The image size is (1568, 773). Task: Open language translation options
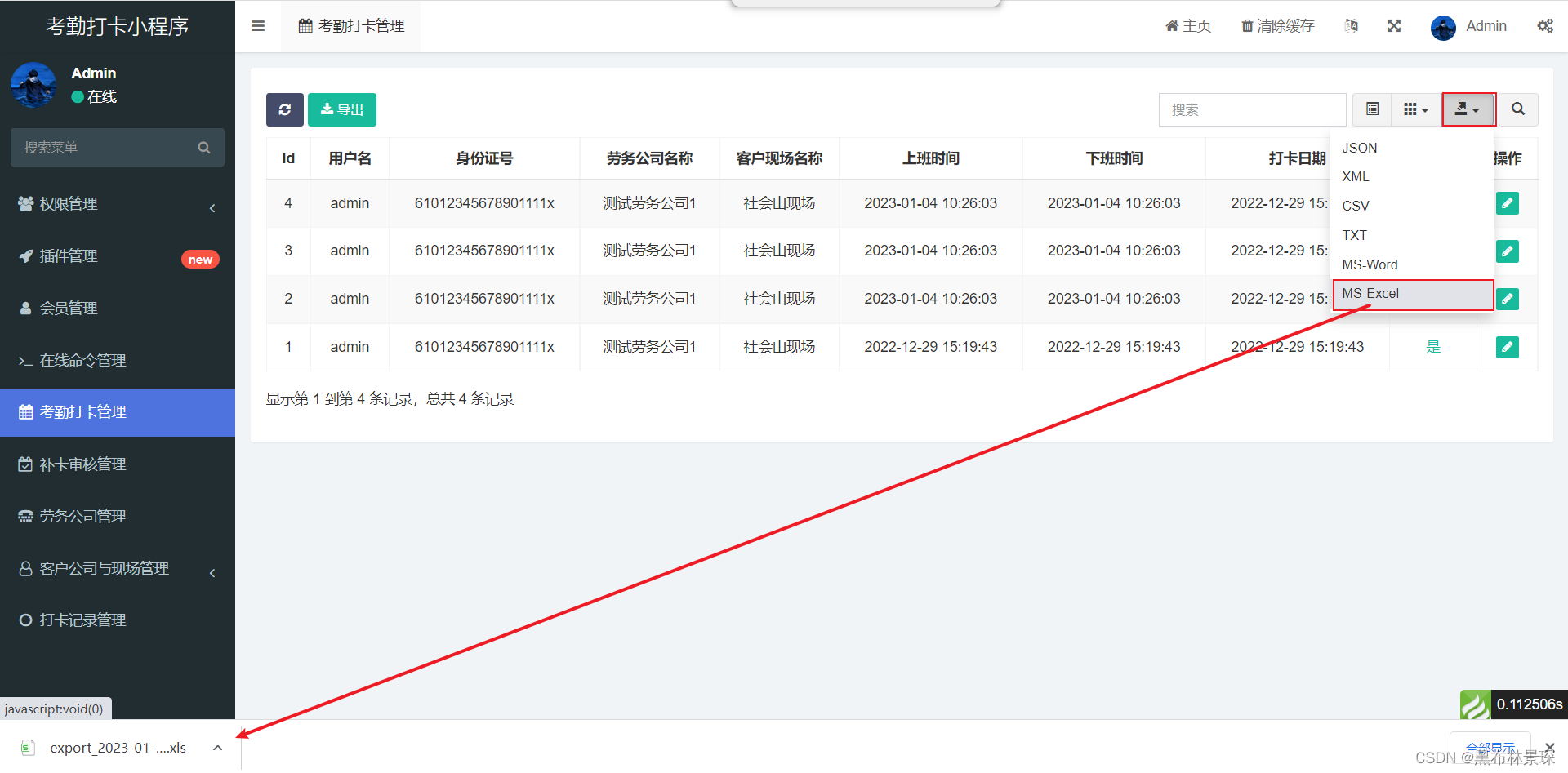[x=1352, y=25]
